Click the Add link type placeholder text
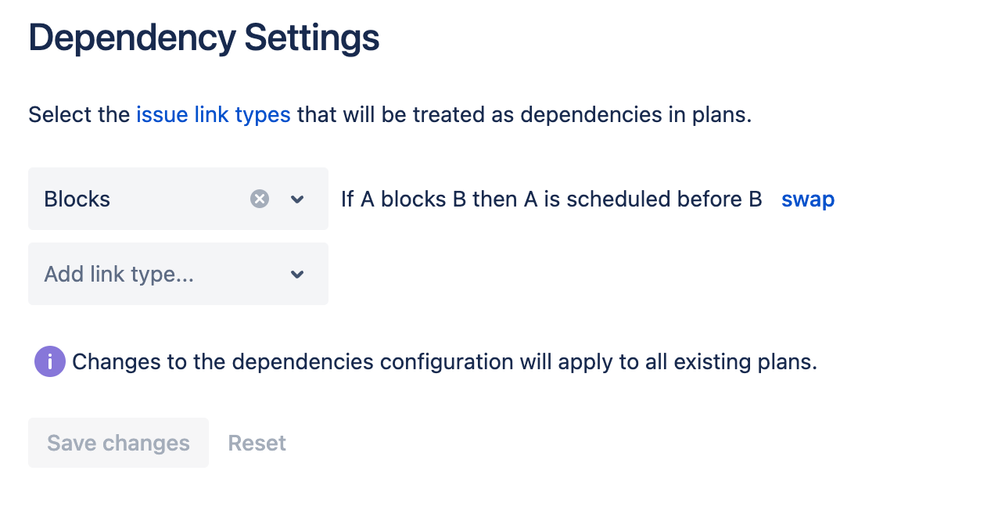Screen dimensions: 998x521 click(x=118, y=274)
